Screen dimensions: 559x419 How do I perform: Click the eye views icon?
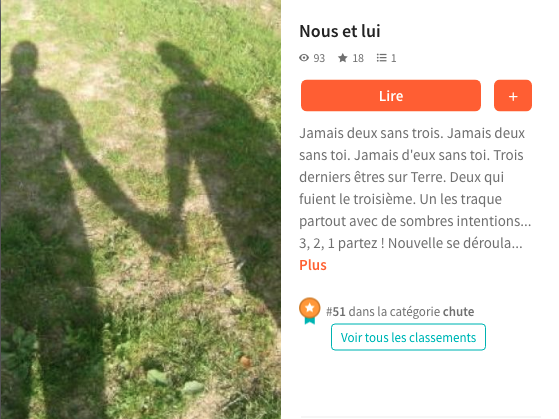point(304,58)
